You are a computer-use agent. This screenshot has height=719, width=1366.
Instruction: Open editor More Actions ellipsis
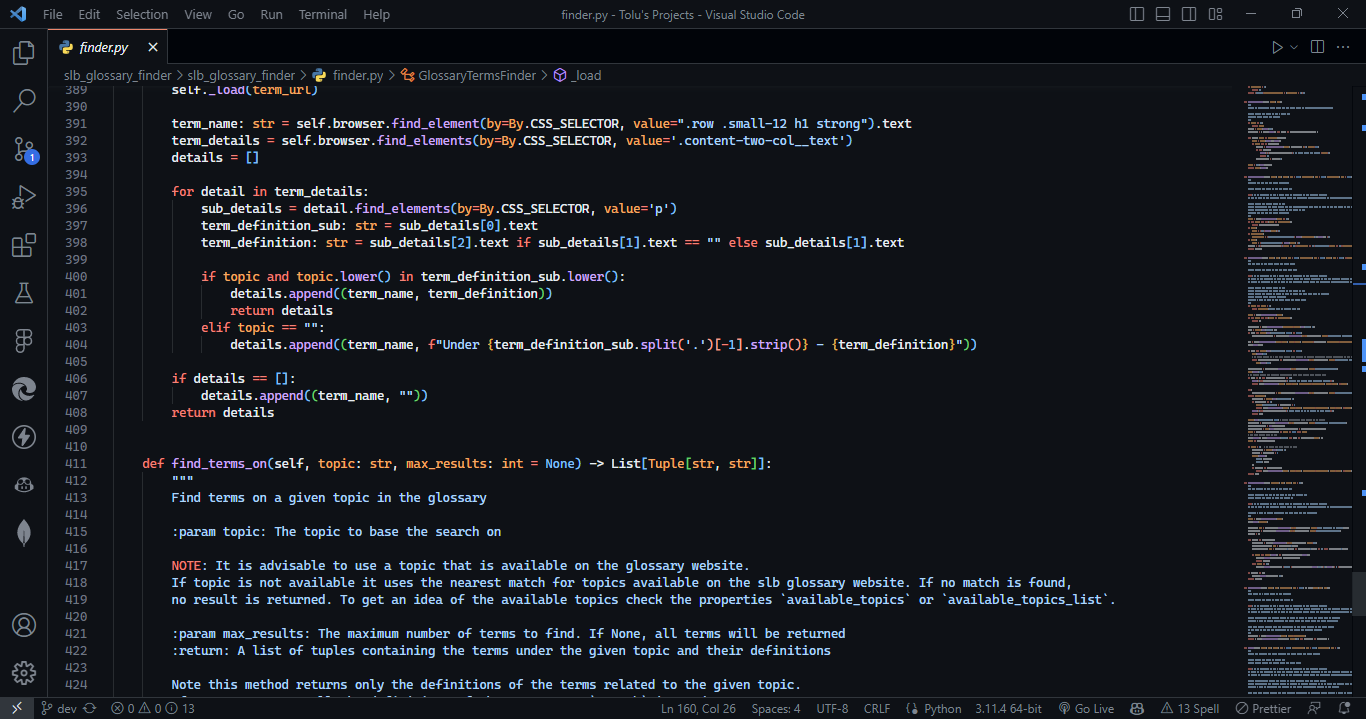point(1345,47)
